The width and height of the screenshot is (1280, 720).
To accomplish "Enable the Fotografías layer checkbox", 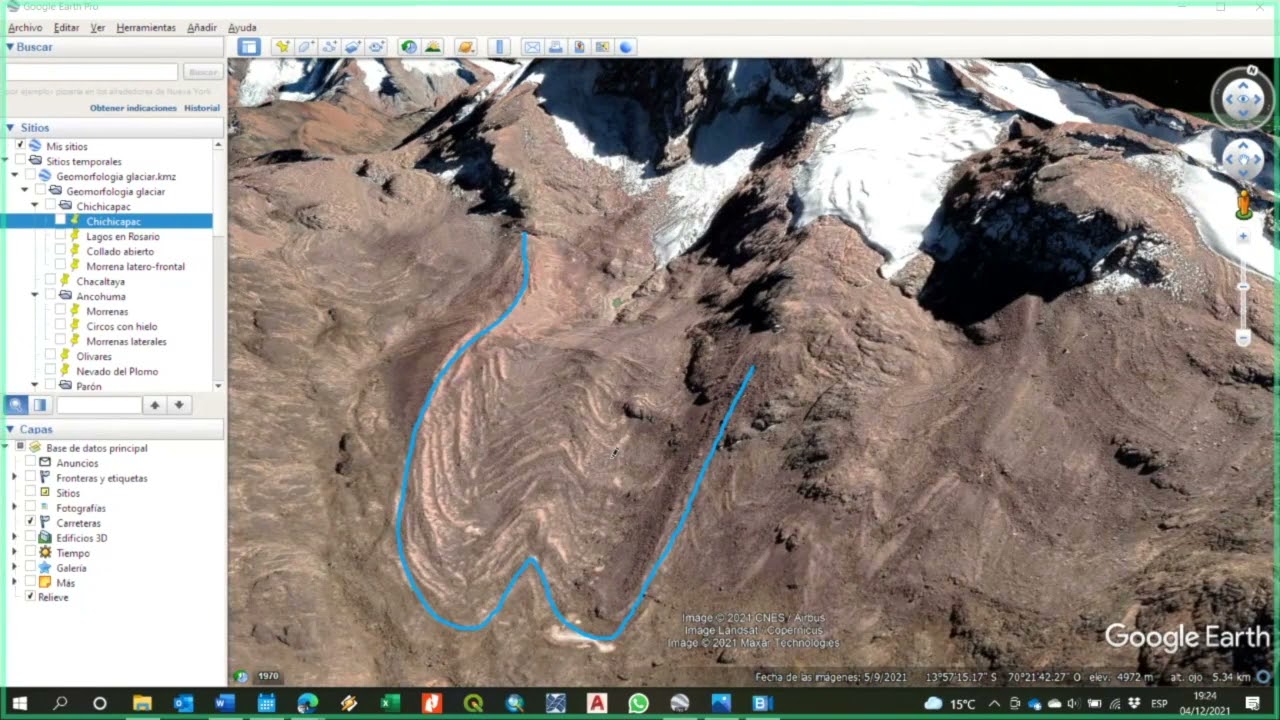I will coord(30,508).
